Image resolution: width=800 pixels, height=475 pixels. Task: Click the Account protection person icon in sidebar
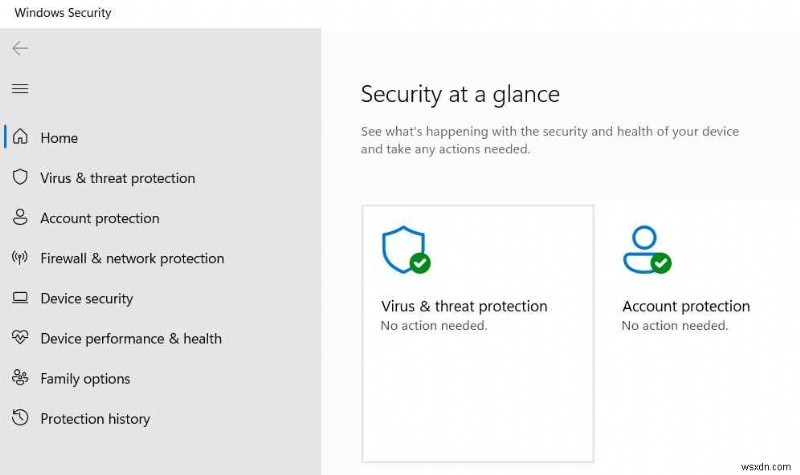coord(20,218)
